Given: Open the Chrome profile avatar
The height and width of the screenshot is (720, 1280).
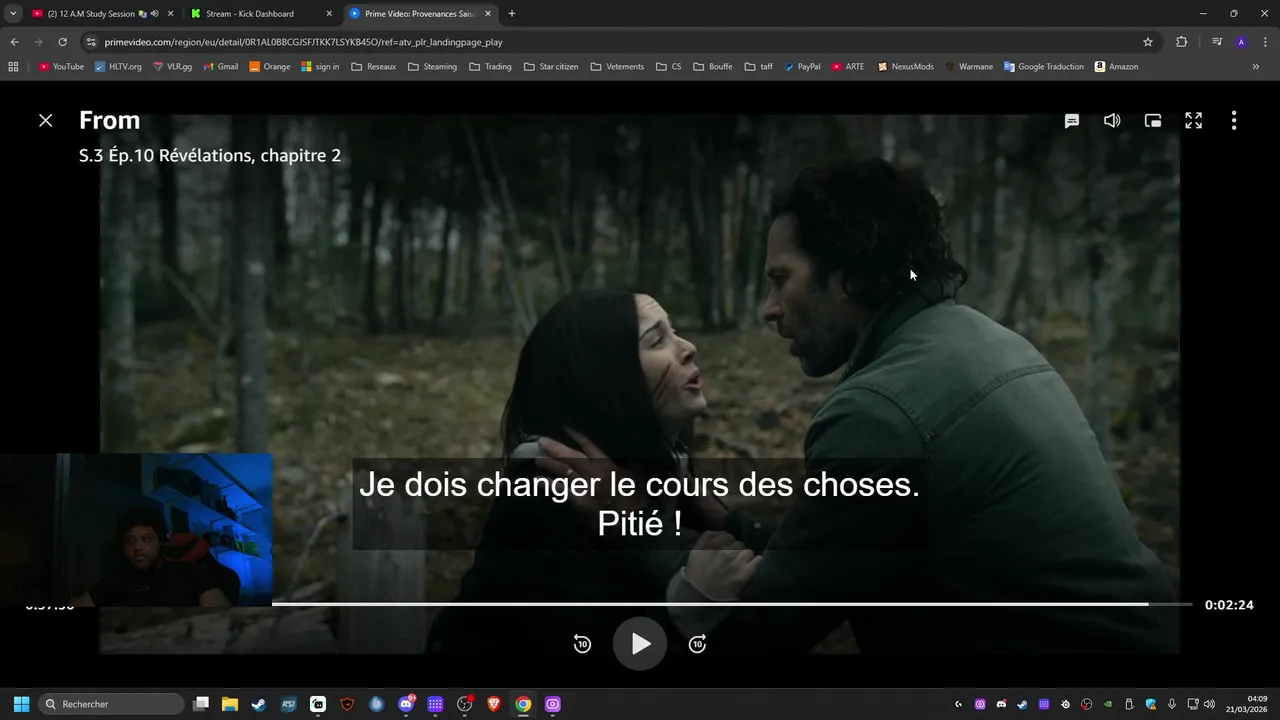Looking at the screenshot, I should [1241, 42].
